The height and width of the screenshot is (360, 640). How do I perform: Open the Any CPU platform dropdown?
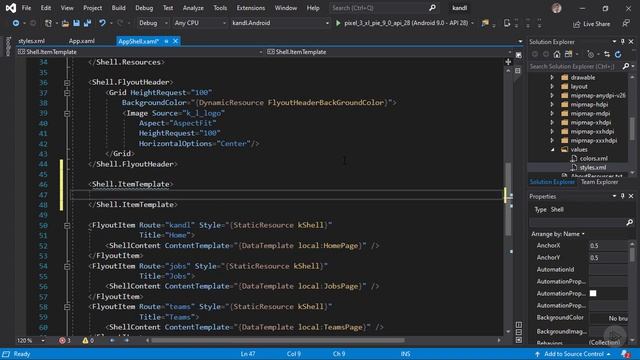tap(200, 23)
